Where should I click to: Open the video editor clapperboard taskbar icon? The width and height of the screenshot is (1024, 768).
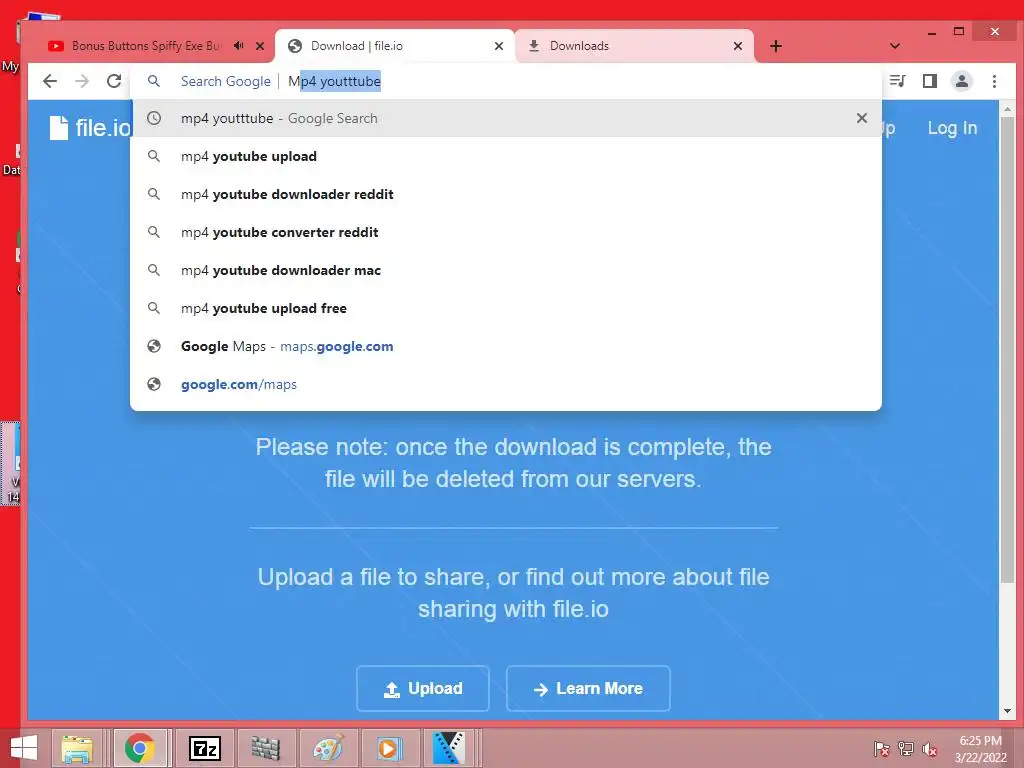[450, 748]
